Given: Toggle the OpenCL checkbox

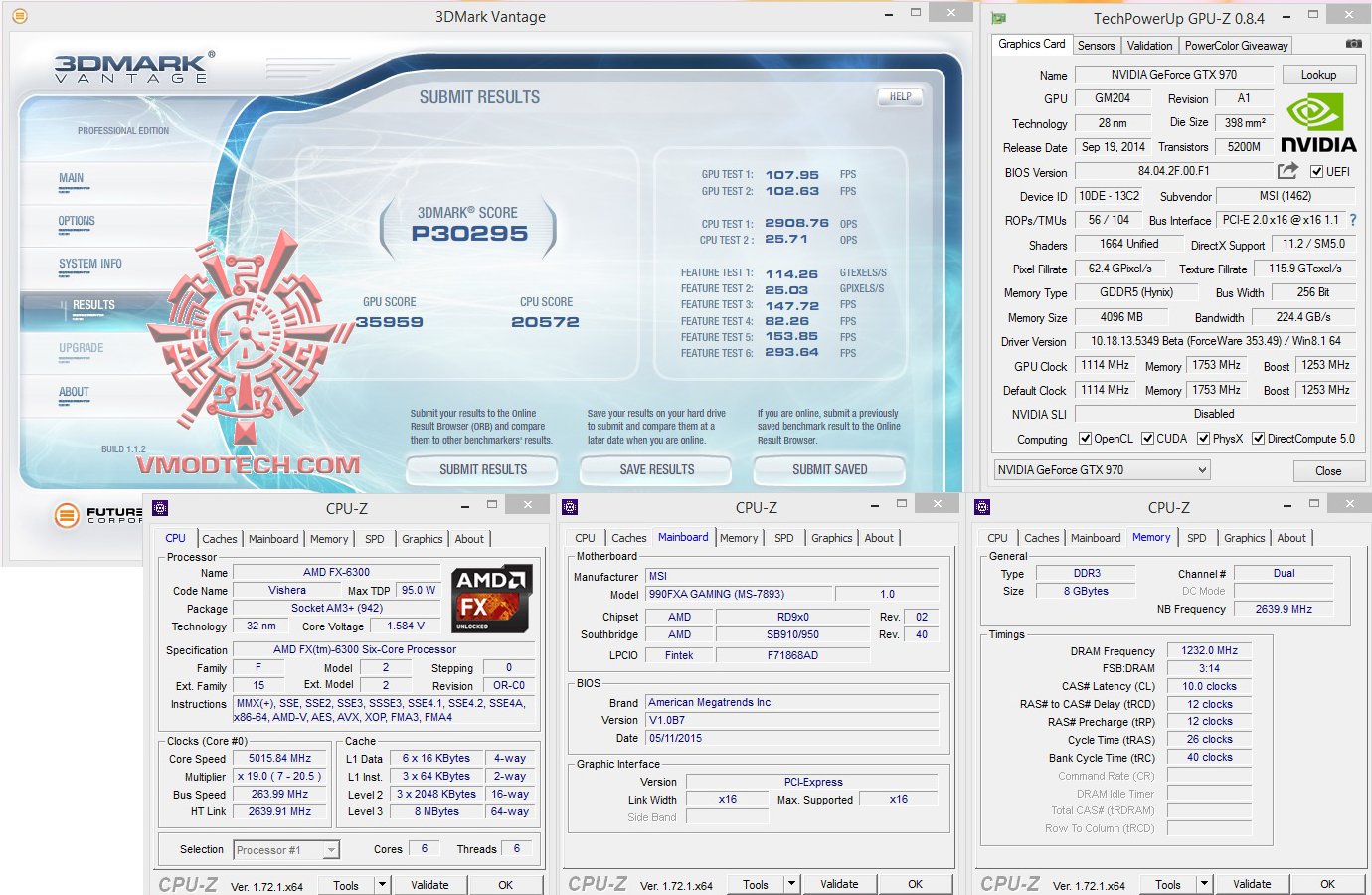Looking at the screenshot, I should (x=1084, y=439).
